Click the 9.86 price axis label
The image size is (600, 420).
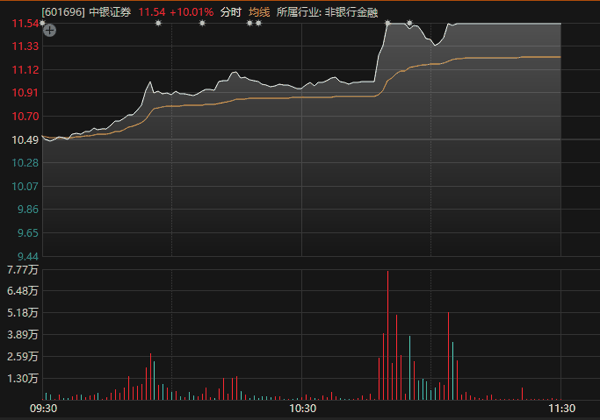pos(28,209)
